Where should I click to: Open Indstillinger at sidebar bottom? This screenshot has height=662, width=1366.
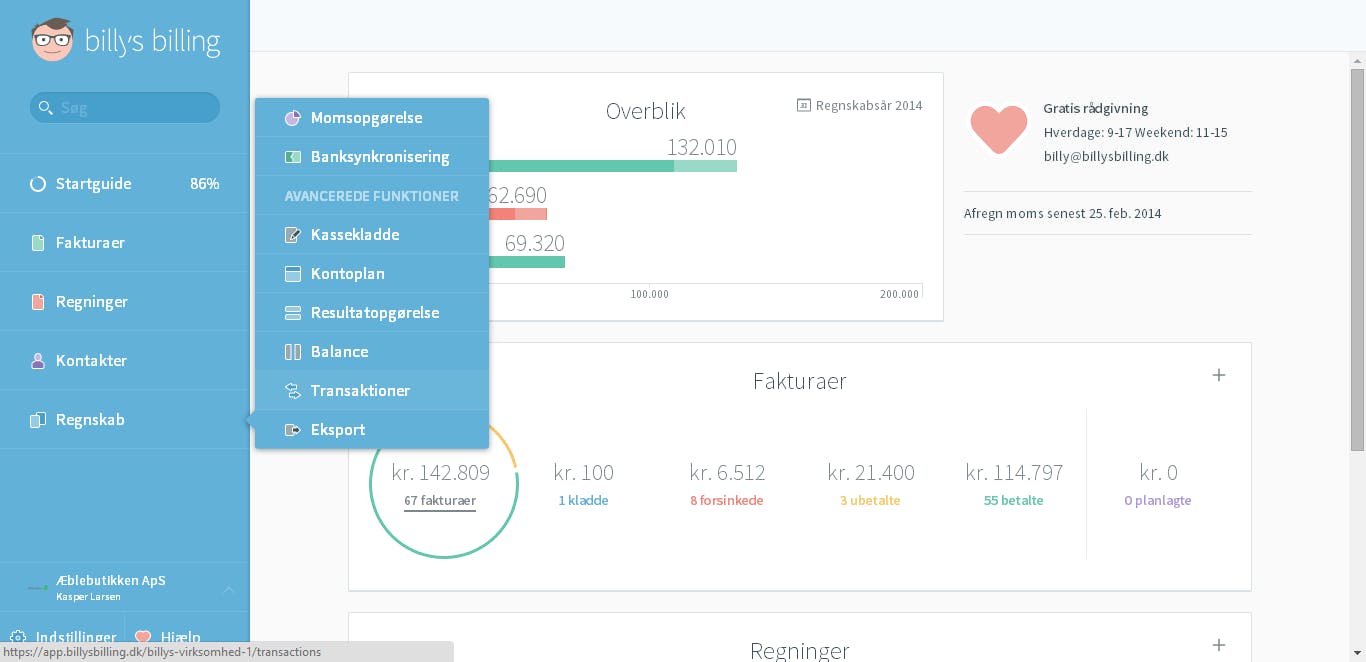coord(66,637)
